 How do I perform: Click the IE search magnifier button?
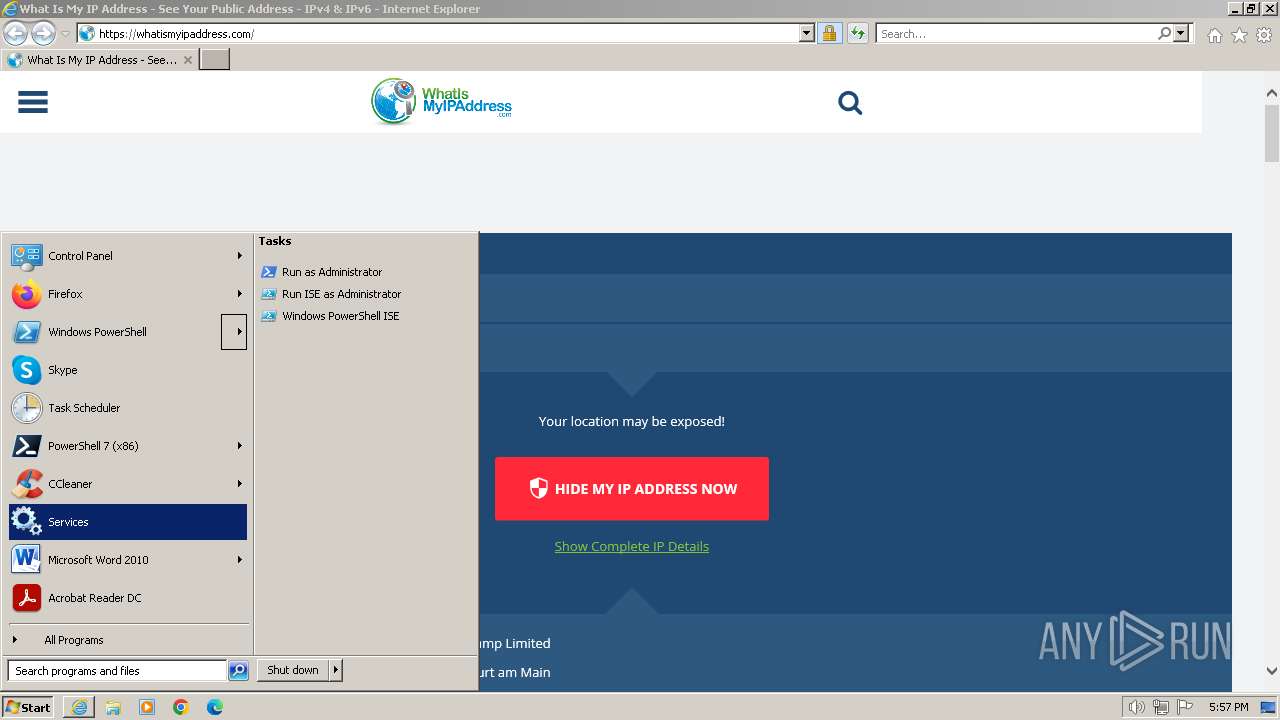click(x=1164, y=34)
